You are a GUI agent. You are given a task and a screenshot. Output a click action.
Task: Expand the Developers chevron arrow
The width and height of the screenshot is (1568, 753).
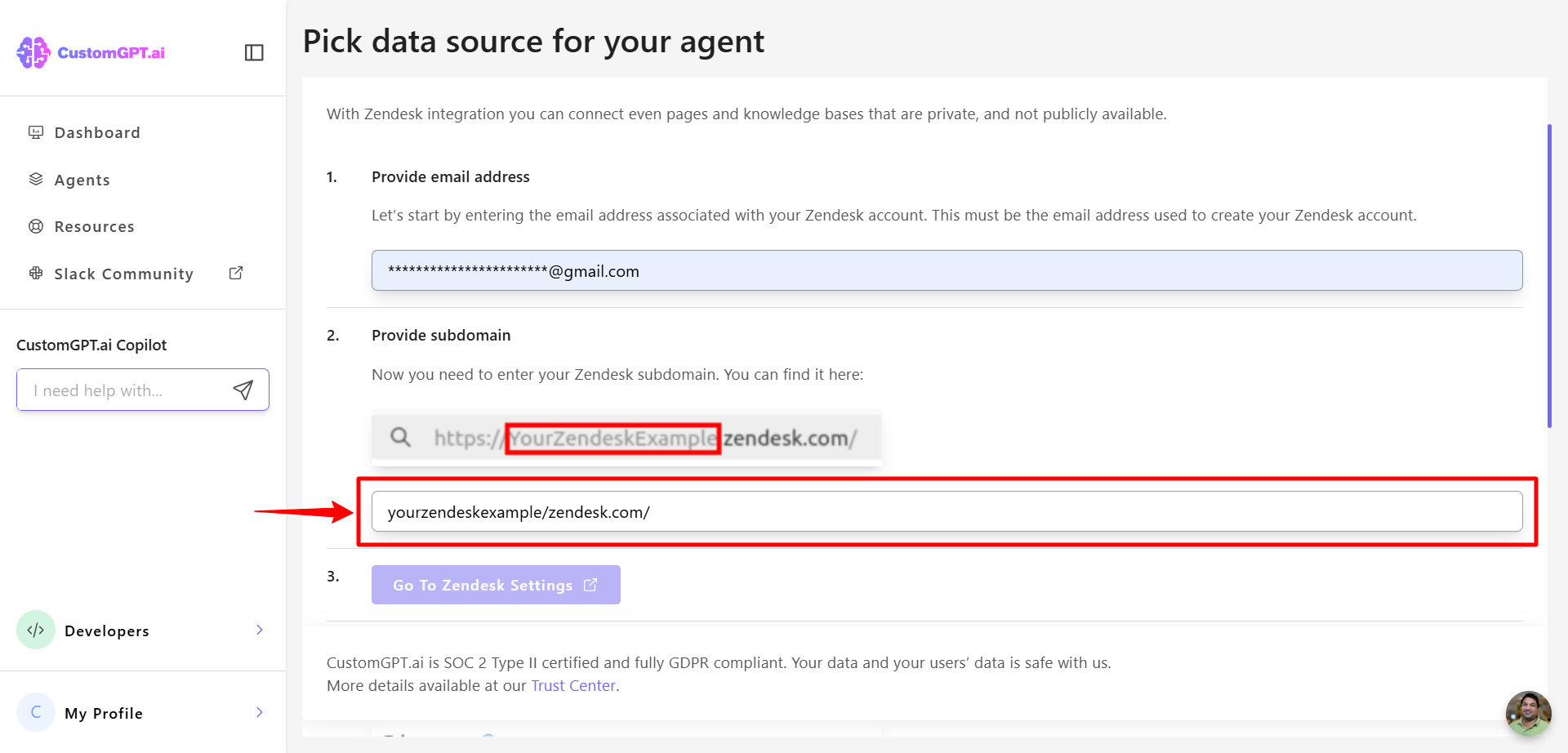point(259,630)
